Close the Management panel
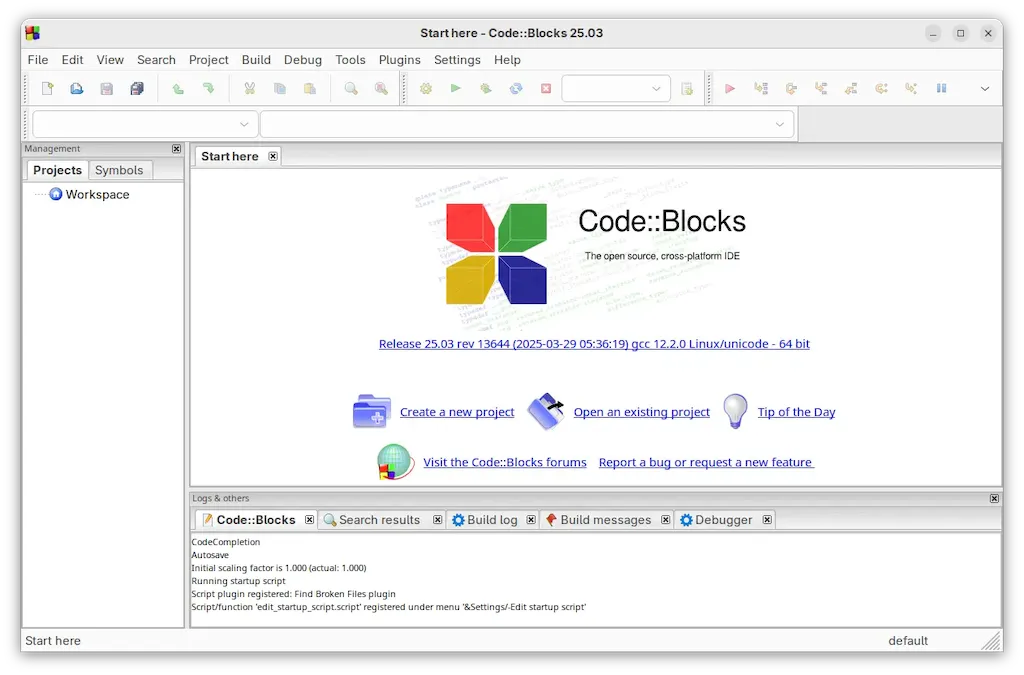This screenshot has height=675, width=1024. [176, 149]
